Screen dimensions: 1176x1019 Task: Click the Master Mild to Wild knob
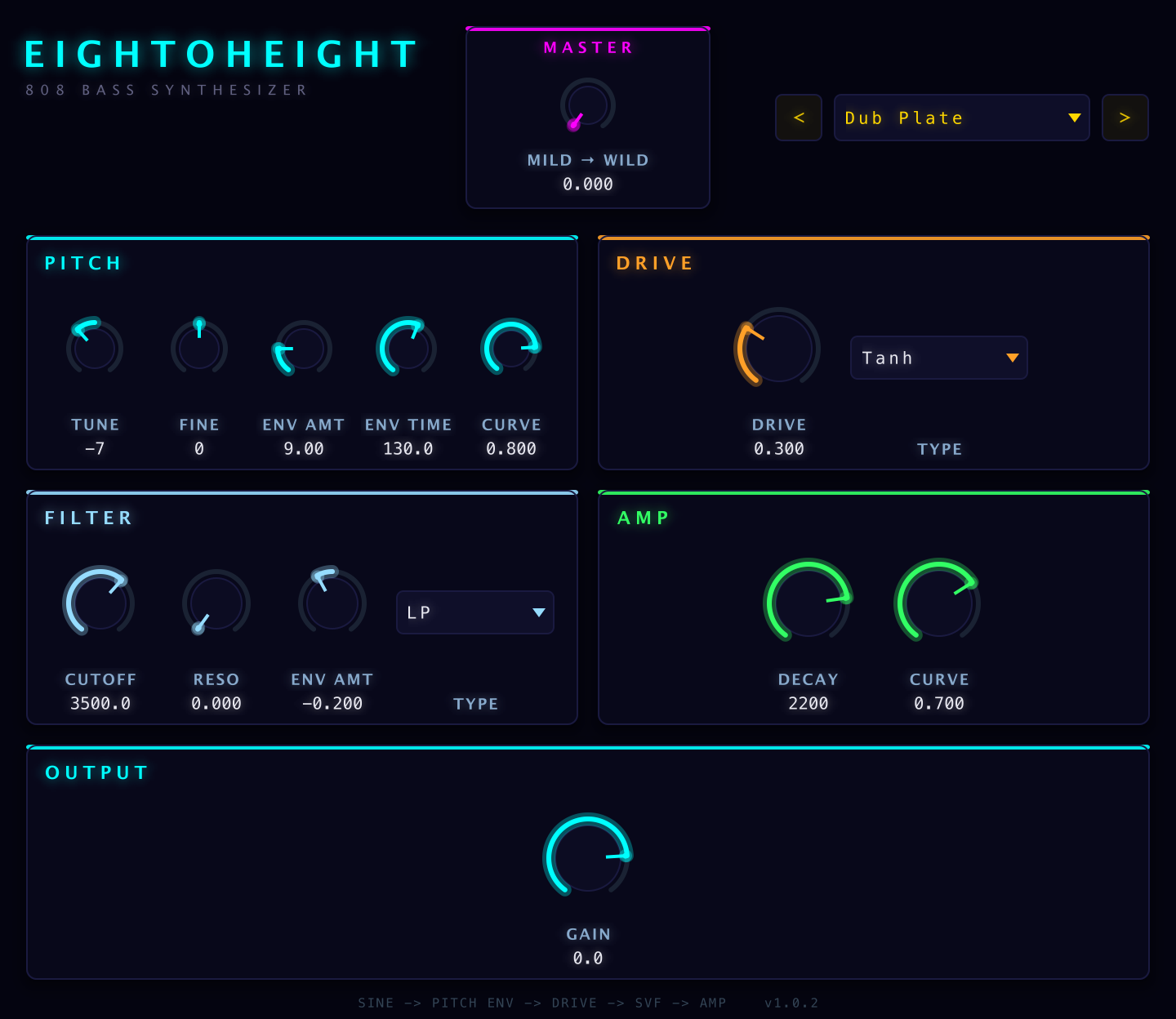tap(588, 105)
